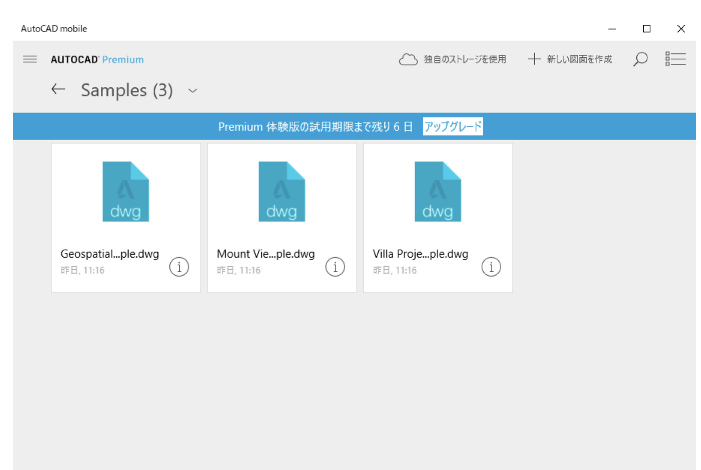The width and height of the screenshot is (701, 470).
Task: Open search with magnifier icon
Action: tap(640, 59)
